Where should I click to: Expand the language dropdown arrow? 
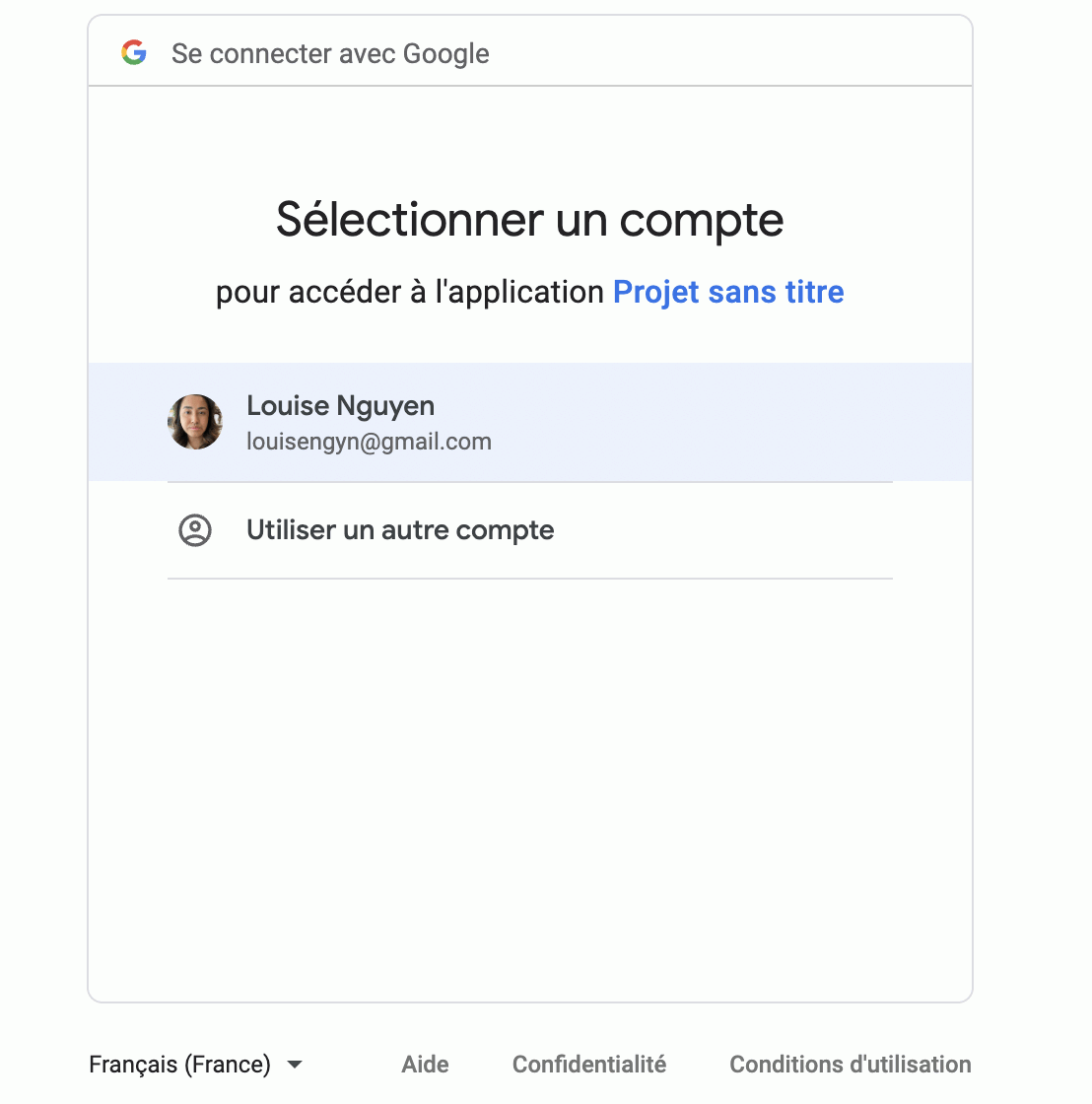[x=294, y=1065]
